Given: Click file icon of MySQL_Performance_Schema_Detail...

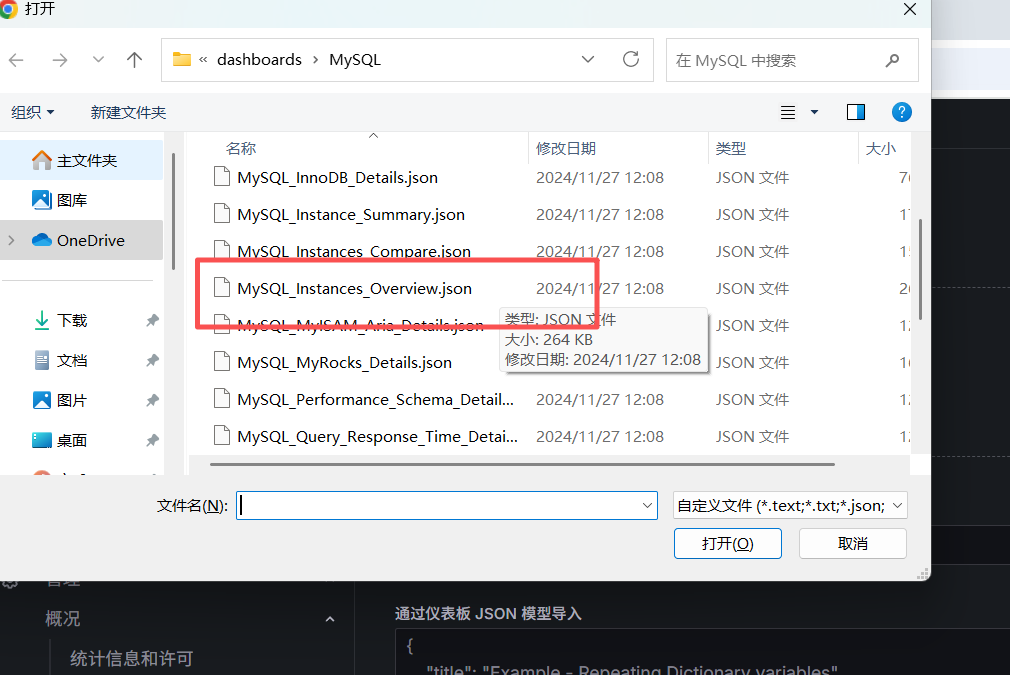Looking at the screenshot, I should [222, 398].
